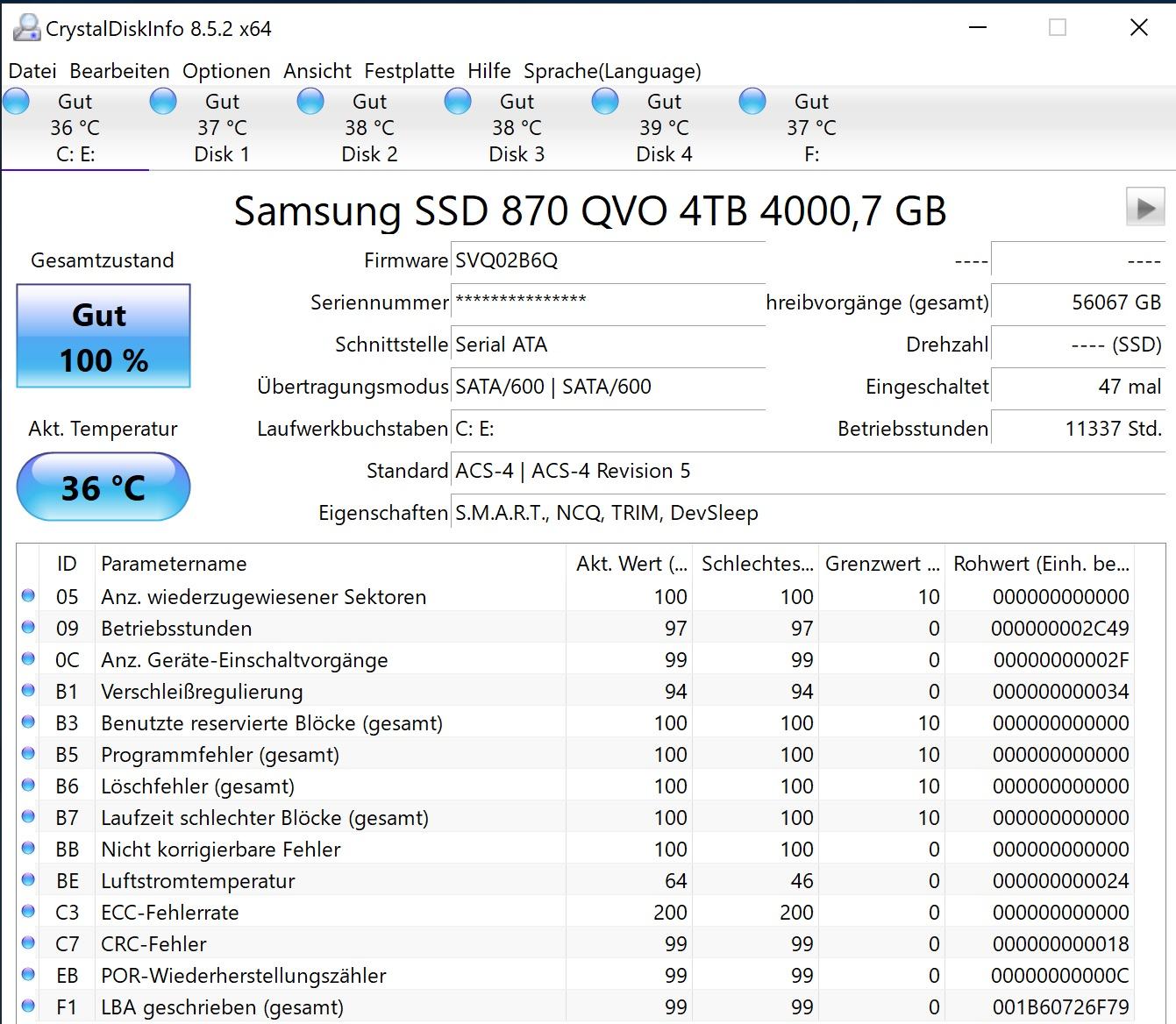Select the C: E: disk tab
The image size is (1176, 1024).
[x=75, y=128]
